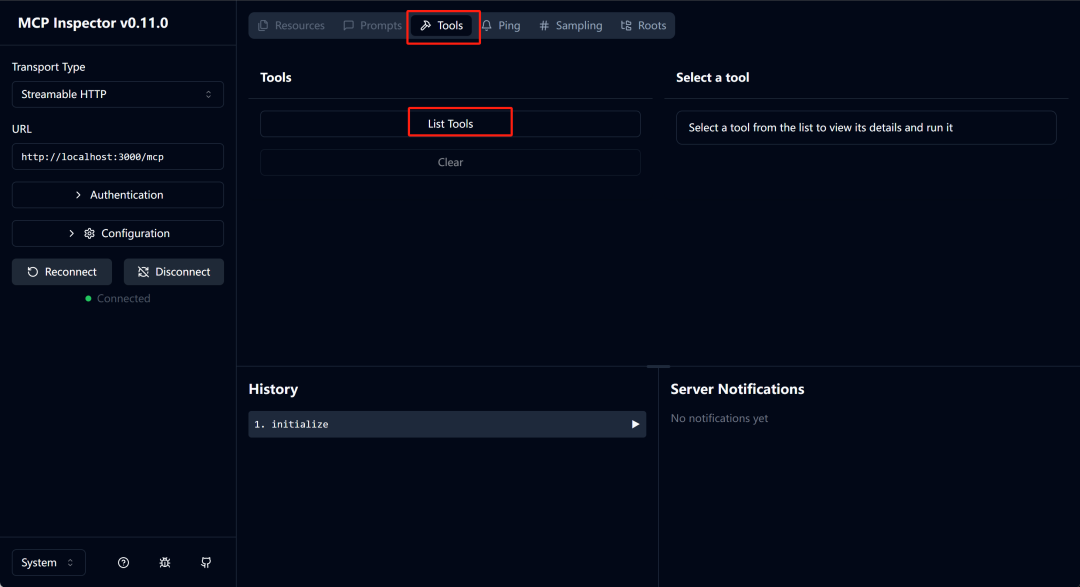This screenshot has width=1080, height=587.
Task: Switch to the Resources tab
Action: point(291,25)
